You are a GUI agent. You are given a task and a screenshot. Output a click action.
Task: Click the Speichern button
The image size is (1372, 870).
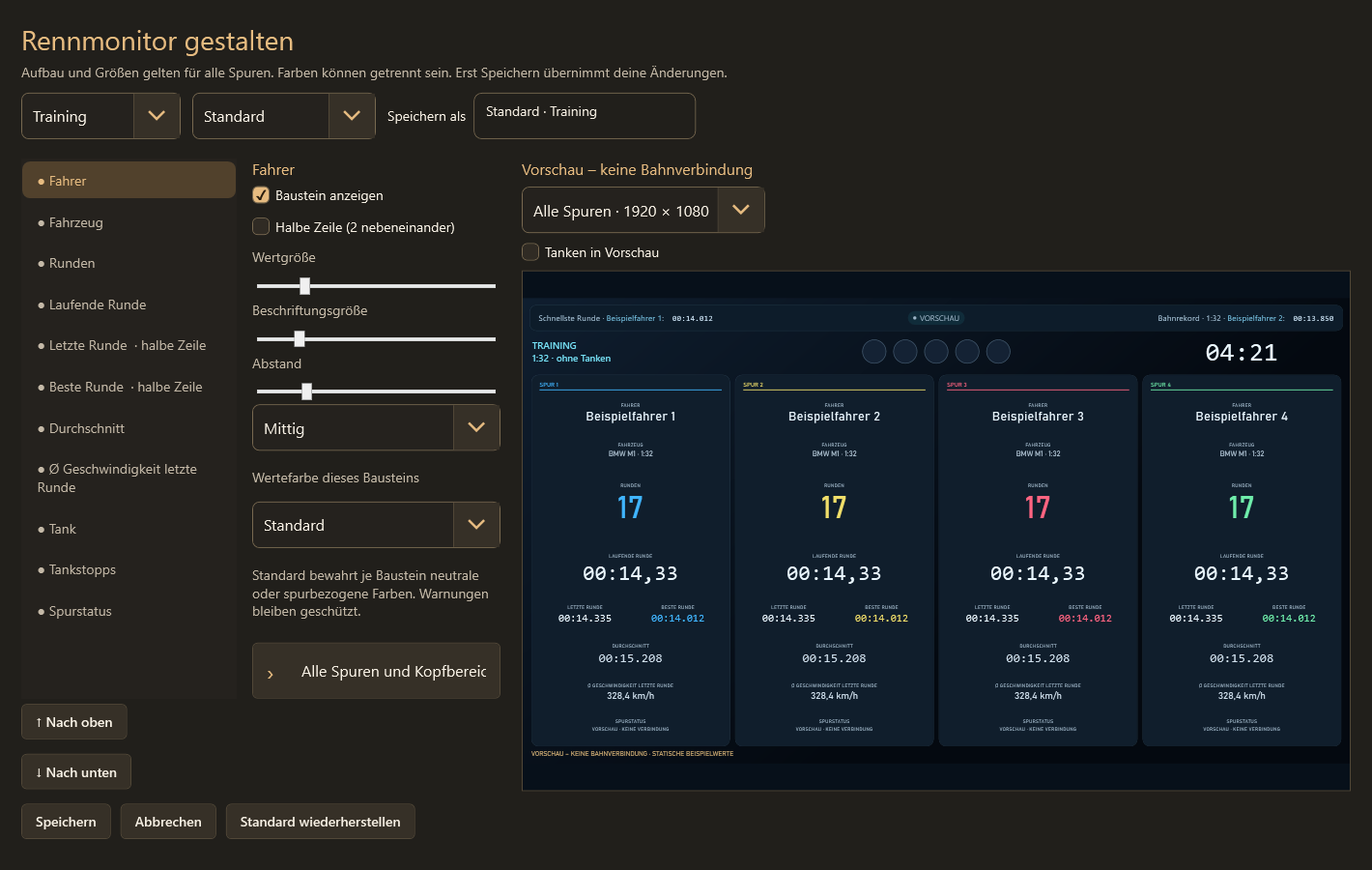(x=66, y=822)
